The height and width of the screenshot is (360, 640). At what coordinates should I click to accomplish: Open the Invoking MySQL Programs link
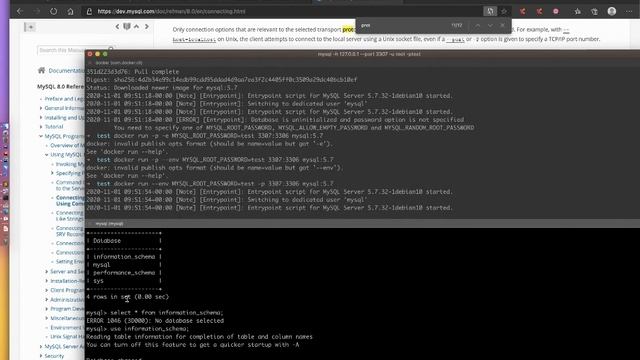[70, 164]
